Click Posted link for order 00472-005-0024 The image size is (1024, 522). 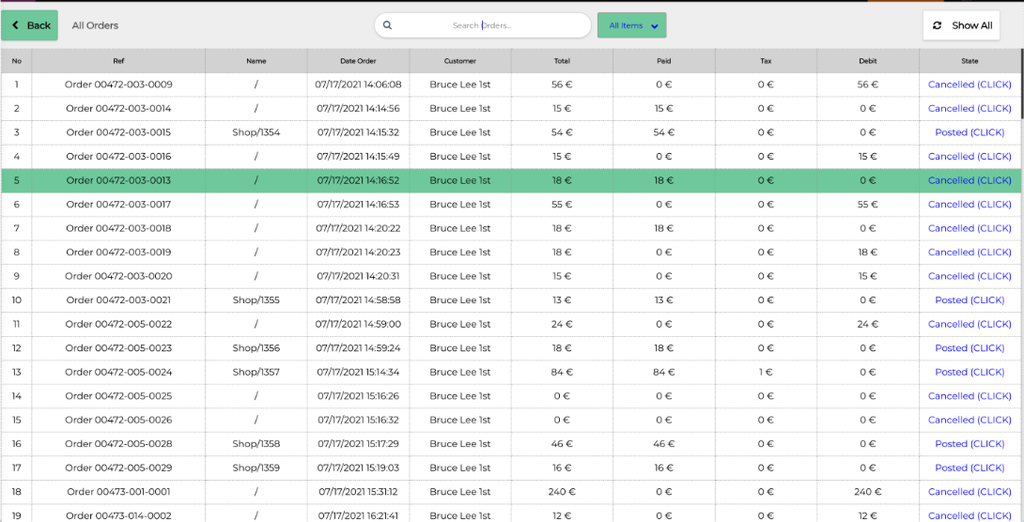pos(969,372)
